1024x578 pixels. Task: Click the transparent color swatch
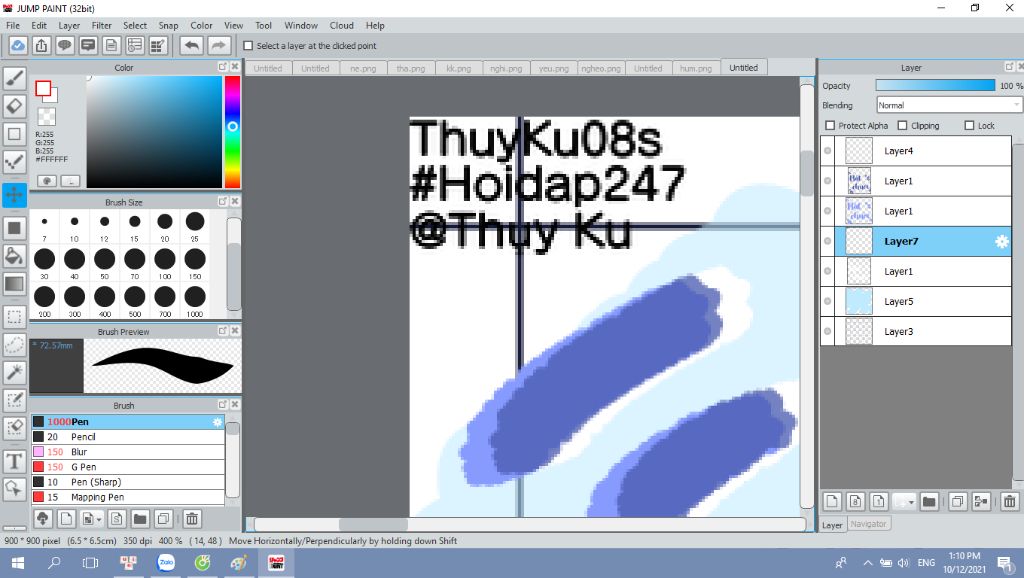46,117
